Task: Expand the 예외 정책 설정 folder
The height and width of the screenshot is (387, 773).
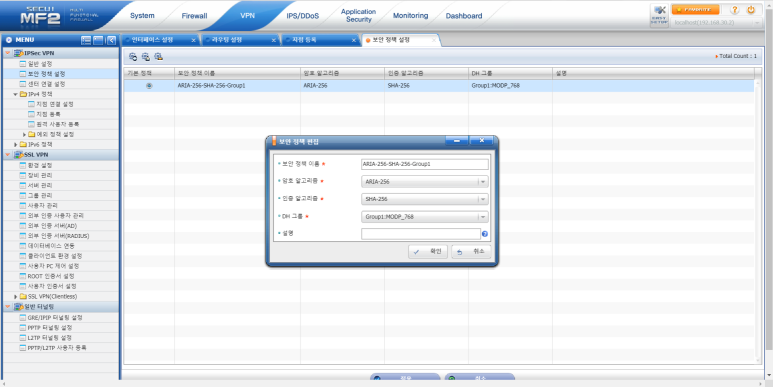Action: (x=25, y=135)
